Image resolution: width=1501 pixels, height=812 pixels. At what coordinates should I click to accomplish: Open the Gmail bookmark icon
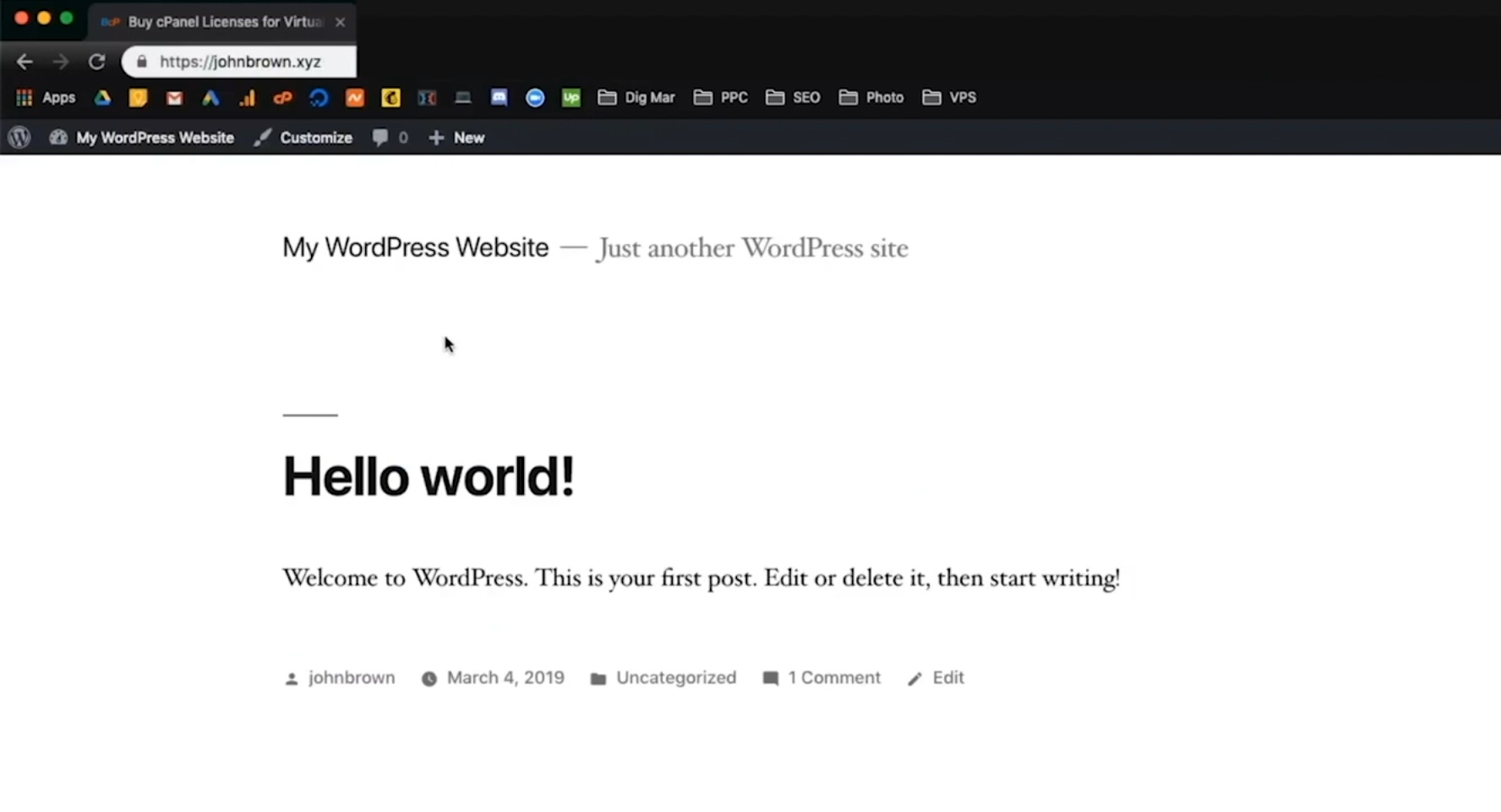click(x=174, y=98)
